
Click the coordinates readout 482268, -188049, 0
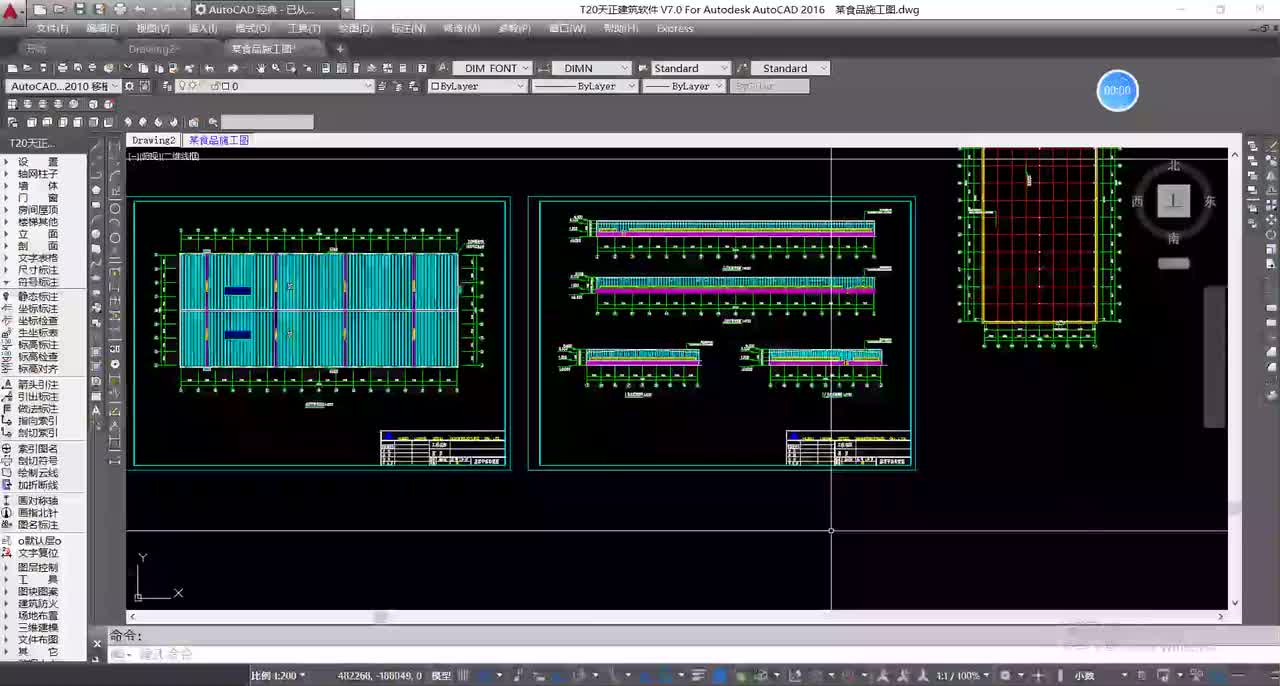pyautogui.click(x=379, y=676)
